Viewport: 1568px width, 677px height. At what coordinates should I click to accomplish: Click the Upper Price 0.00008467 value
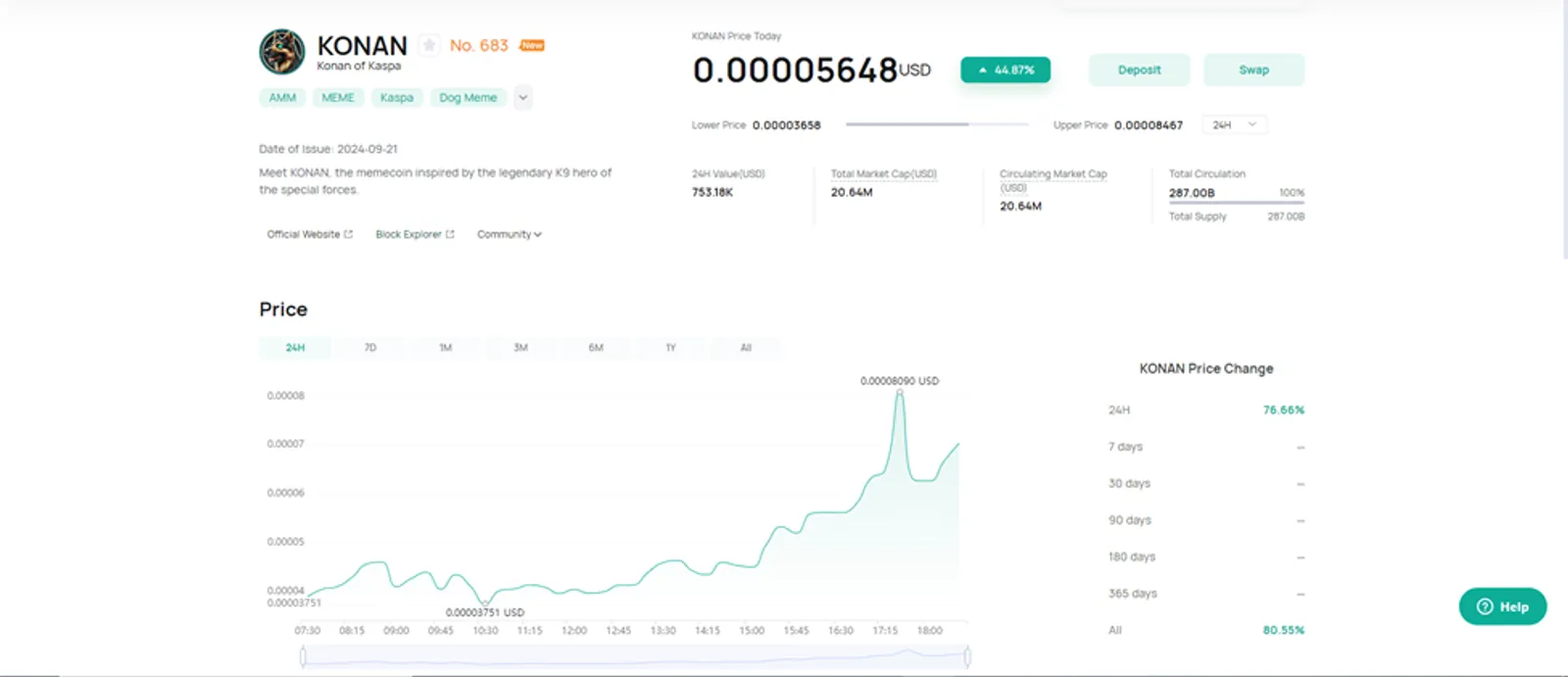pos(1149,125)
